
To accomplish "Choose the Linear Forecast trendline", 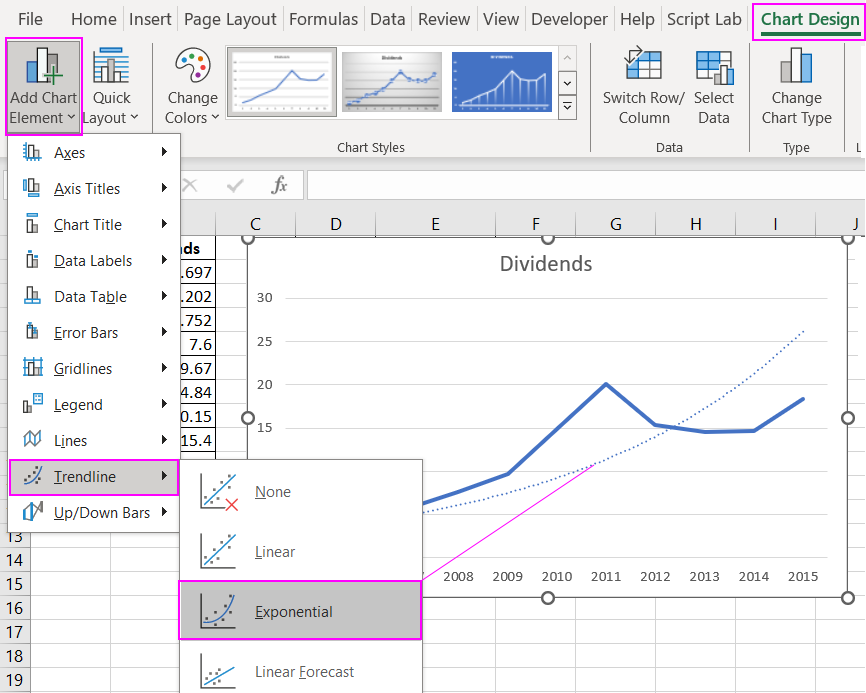I will click(x=304, y=672).
